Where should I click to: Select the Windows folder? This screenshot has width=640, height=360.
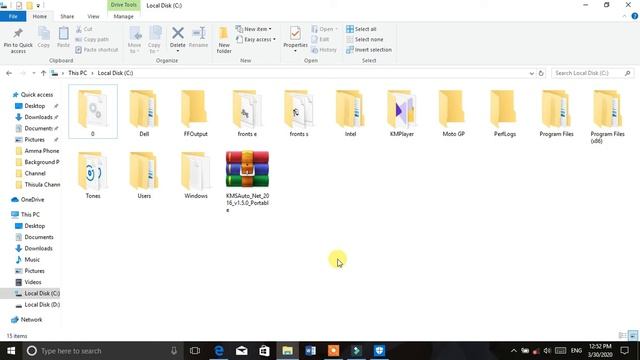click(196, 175)
